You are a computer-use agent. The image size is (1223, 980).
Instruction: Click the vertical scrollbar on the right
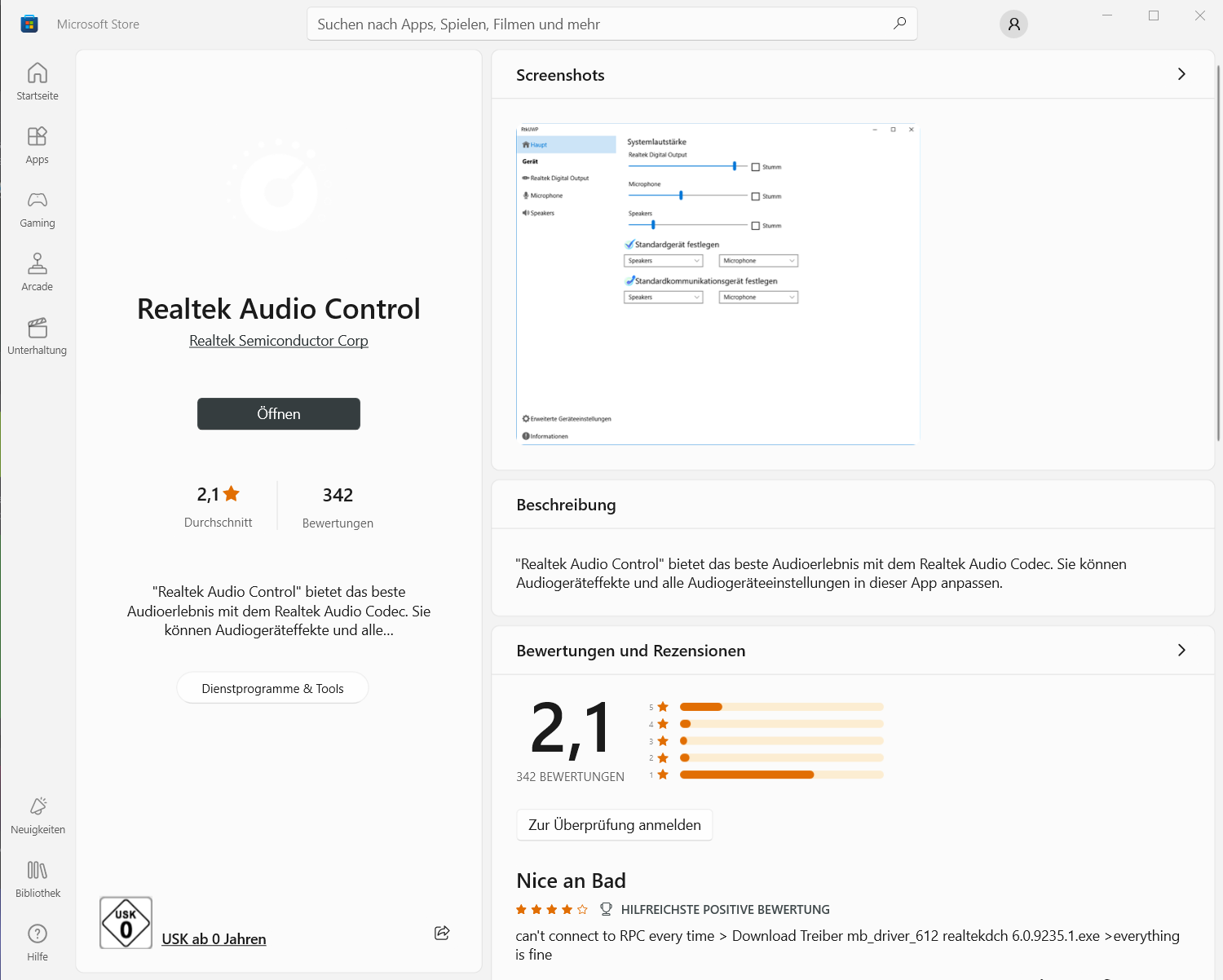tap(1218, 253)
